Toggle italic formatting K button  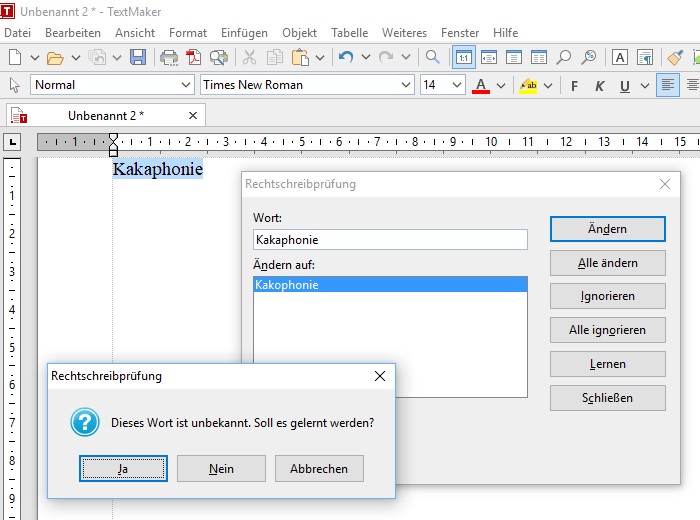[600, 86]
